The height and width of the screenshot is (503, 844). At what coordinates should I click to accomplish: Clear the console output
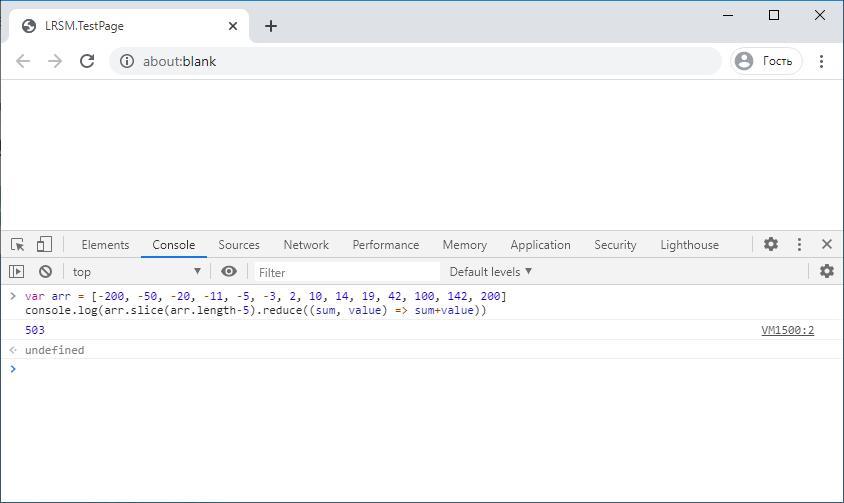[x=45, y=271]
